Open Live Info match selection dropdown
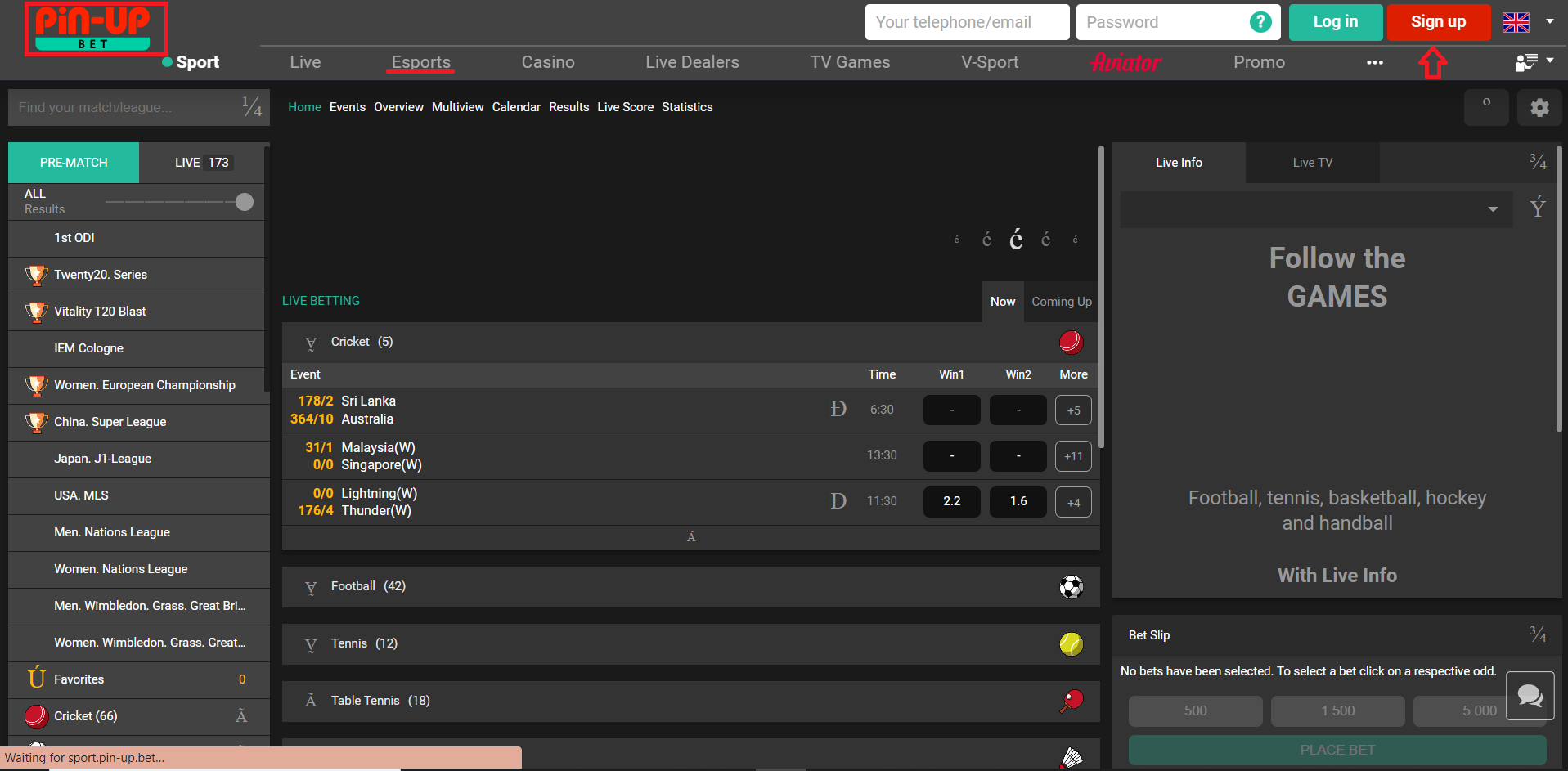1568x771 pixels. tap(1316, 209)
